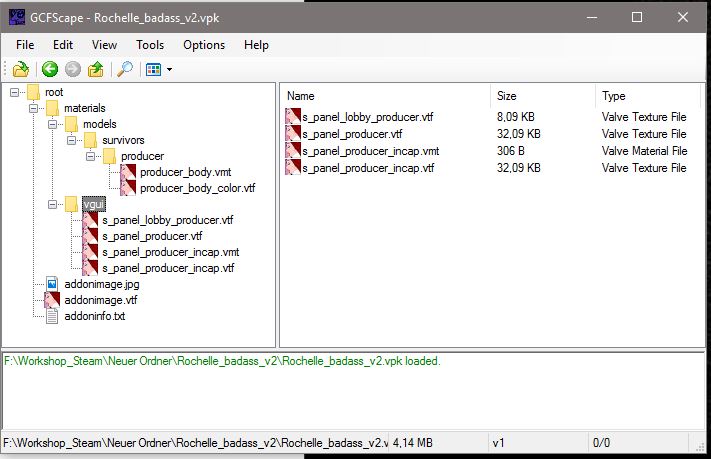Open the Options menu
Viewport: 711px width, 459px height.
pyautogui.click(x=204, y=45)
